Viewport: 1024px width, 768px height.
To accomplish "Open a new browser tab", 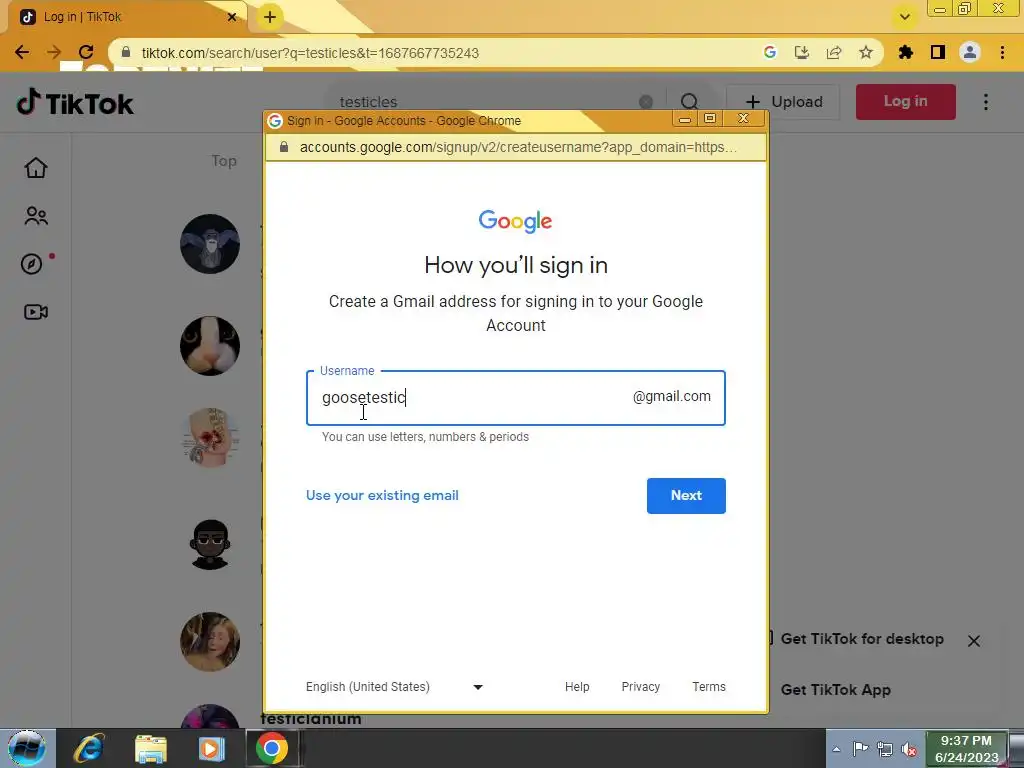I will point(270,17).
